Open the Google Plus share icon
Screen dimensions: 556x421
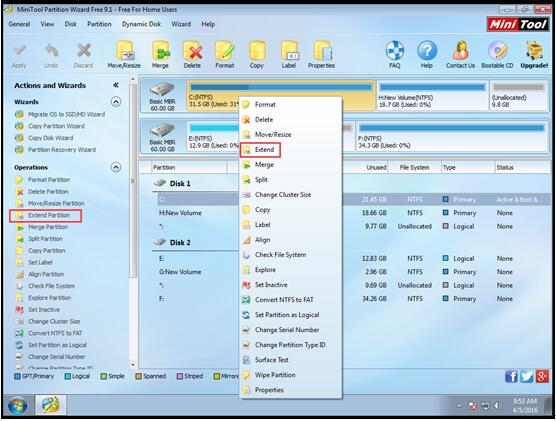pyautogui.click(x=542, y=376)
